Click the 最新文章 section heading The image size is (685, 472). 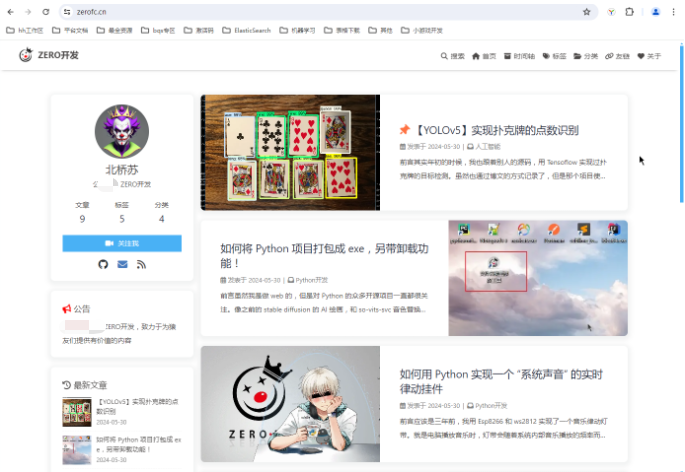(x=90, y=385)
